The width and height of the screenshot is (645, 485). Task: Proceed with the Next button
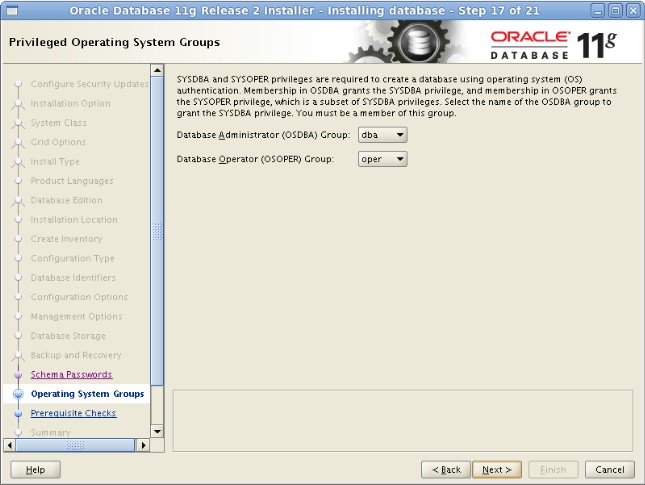click(497, 470)
